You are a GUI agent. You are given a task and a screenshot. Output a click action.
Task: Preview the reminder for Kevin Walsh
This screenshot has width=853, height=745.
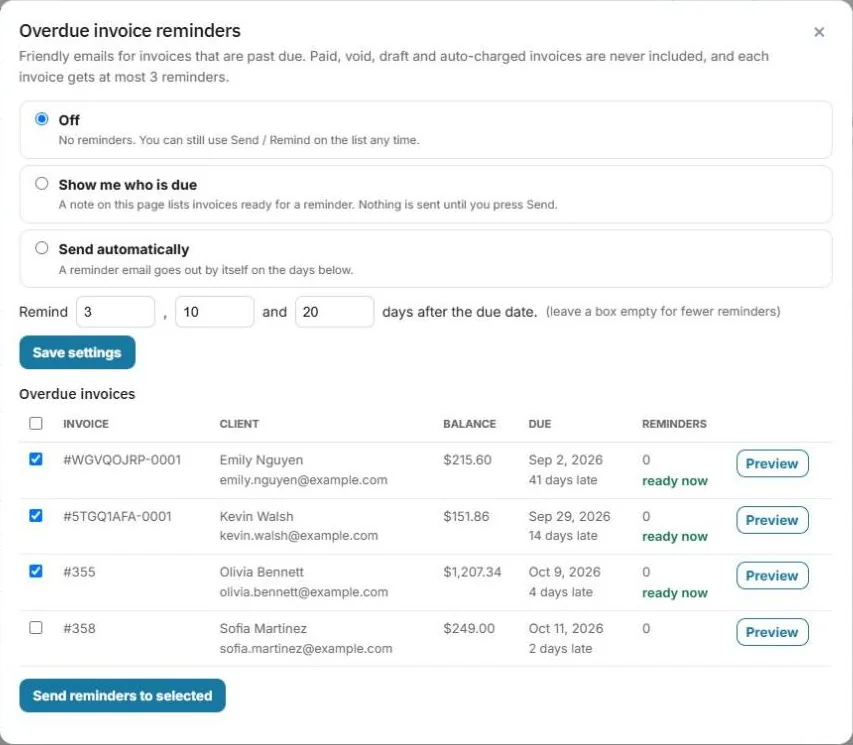pos(772,520)
